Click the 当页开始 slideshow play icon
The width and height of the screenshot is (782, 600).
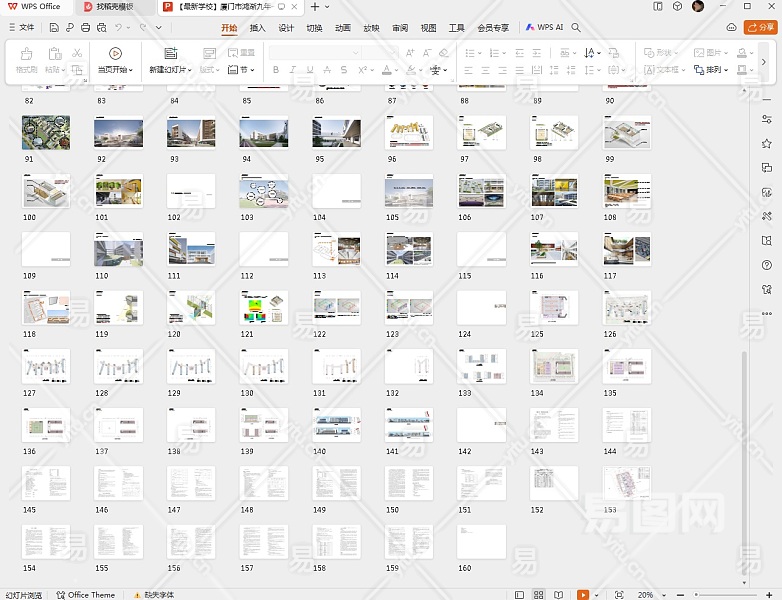click(x=115, y=53)
